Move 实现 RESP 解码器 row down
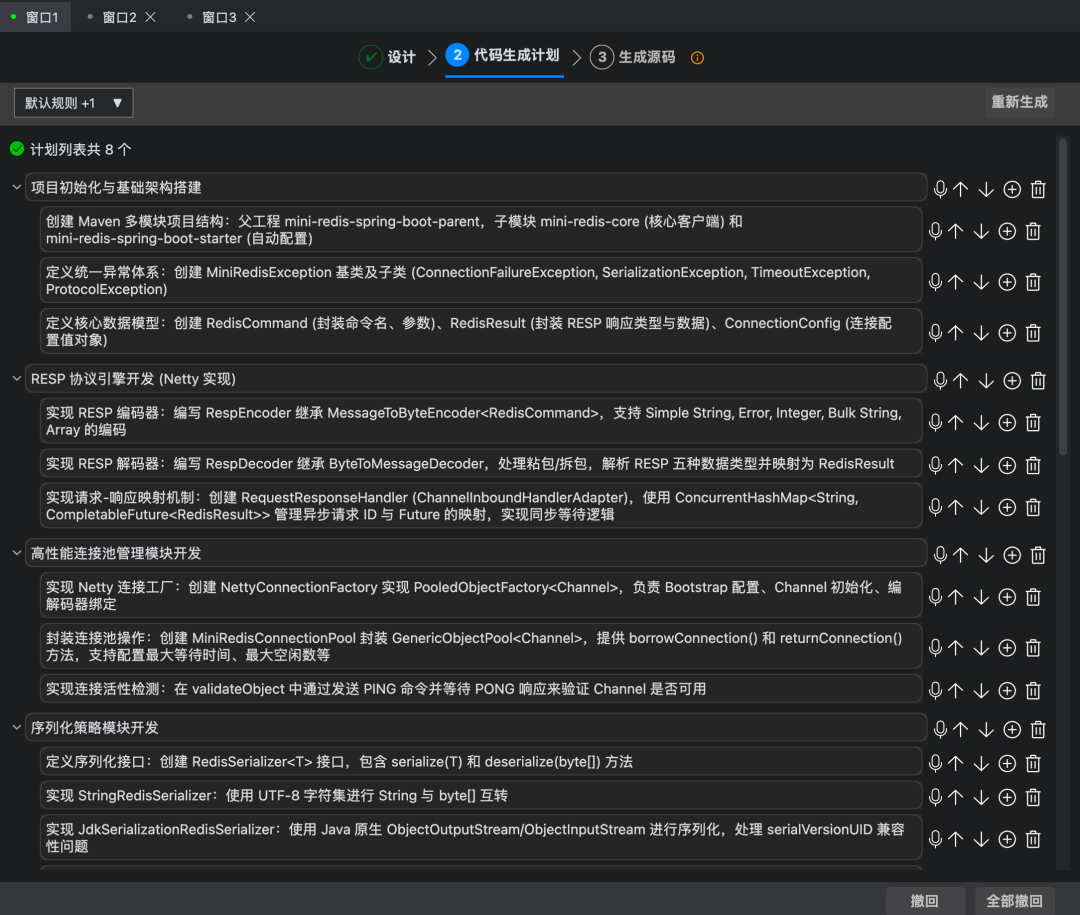The height and width of the screenshot is (915, 1080). pyautogui.click(x=982, y=465)
